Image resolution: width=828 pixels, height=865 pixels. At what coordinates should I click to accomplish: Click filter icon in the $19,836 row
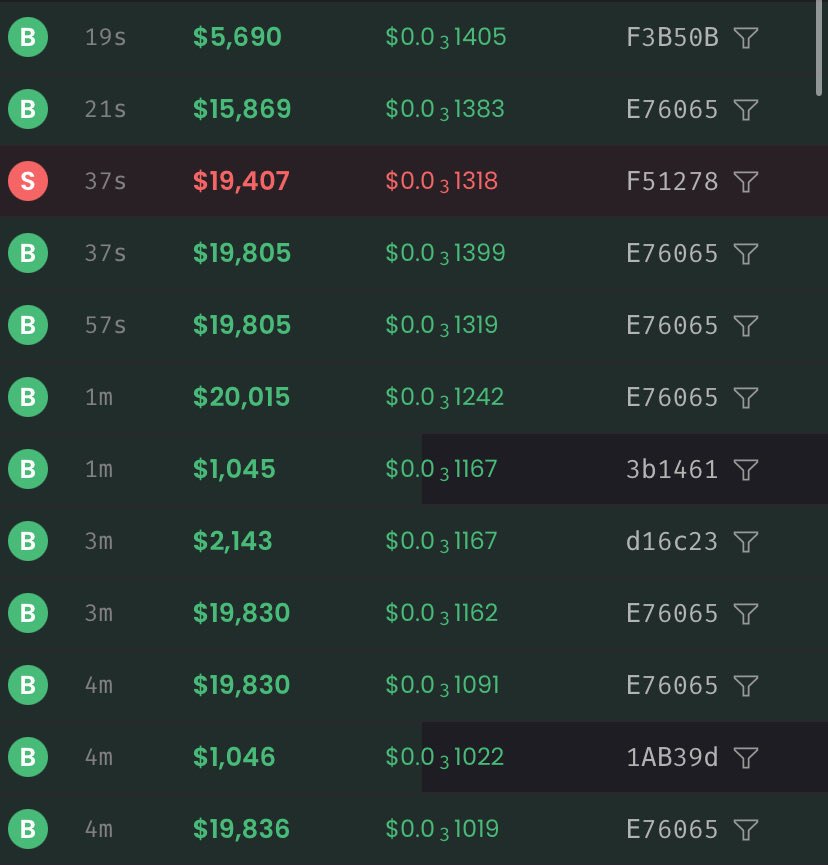(746, 829)
